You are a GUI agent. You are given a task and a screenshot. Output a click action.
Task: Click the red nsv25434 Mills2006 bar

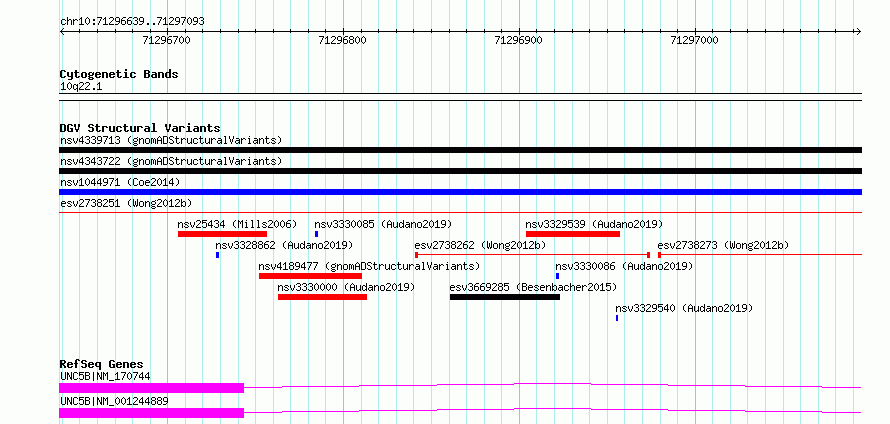[222, 234]
